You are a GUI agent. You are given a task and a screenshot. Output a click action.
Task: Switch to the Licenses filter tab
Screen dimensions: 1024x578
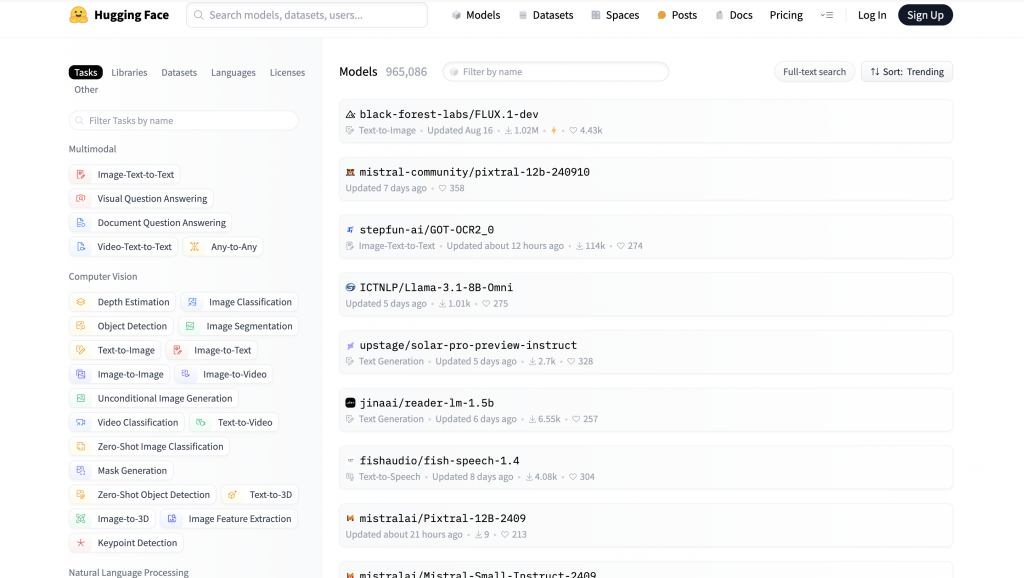[x=287, y=72]
